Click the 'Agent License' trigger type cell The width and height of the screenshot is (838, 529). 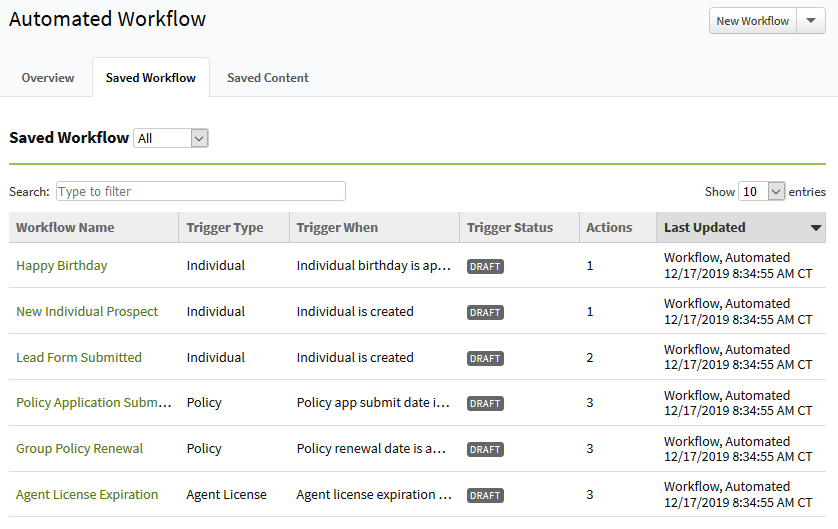click(x=227, y=494)
